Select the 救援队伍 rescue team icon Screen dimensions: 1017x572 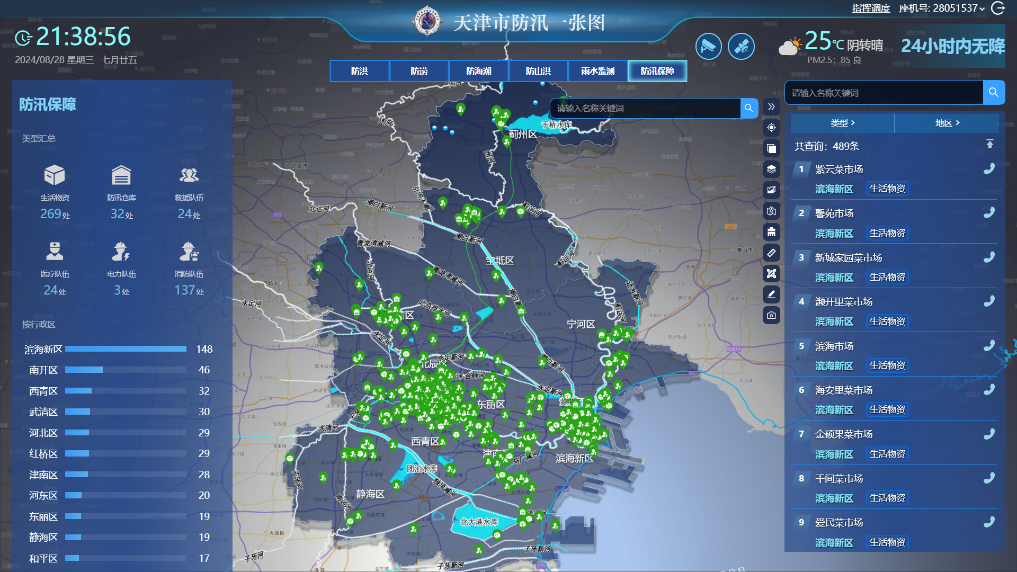click(x=189, y=176)
